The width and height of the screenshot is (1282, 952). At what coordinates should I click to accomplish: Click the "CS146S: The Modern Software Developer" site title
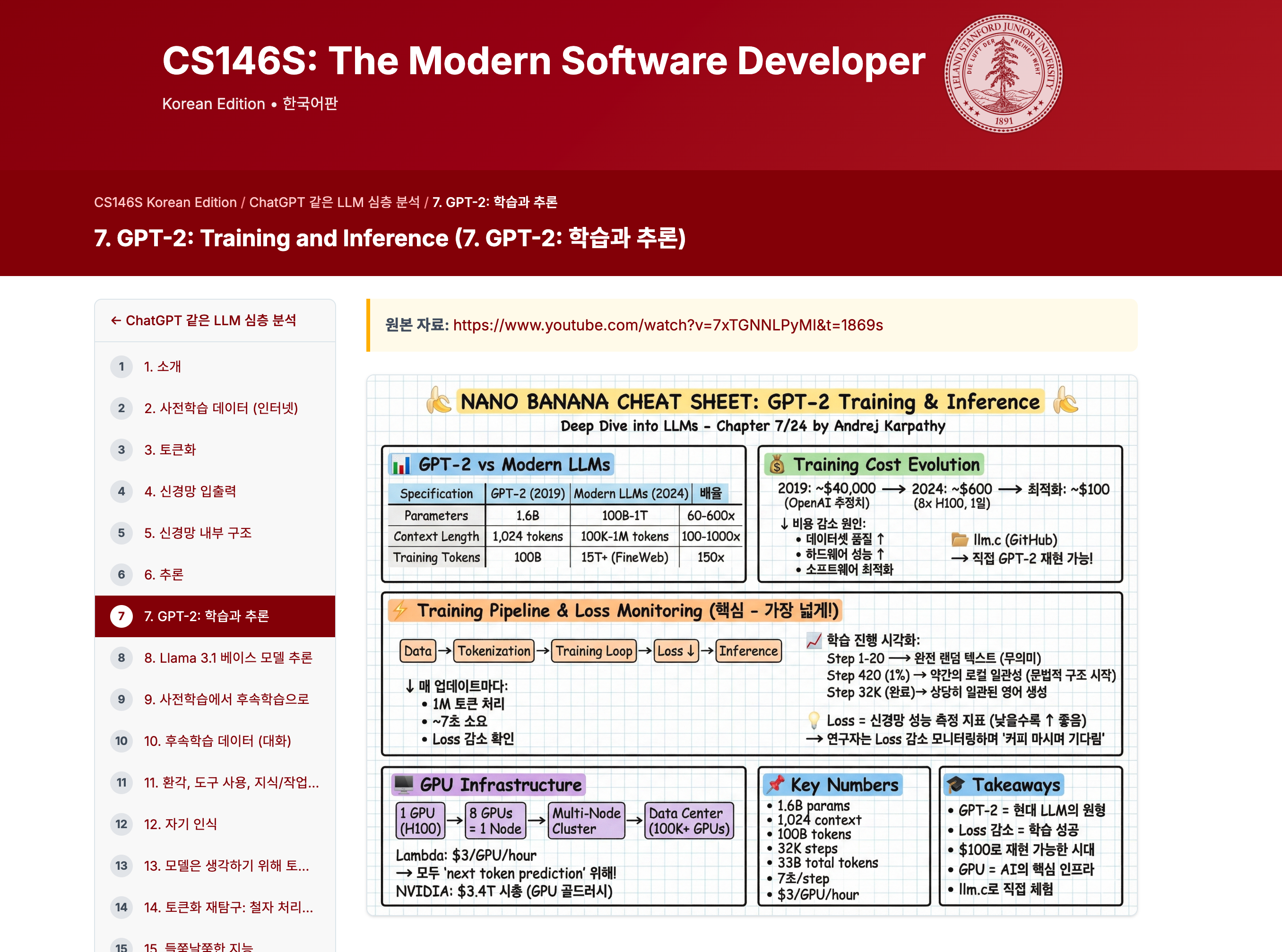pos(544,61)
